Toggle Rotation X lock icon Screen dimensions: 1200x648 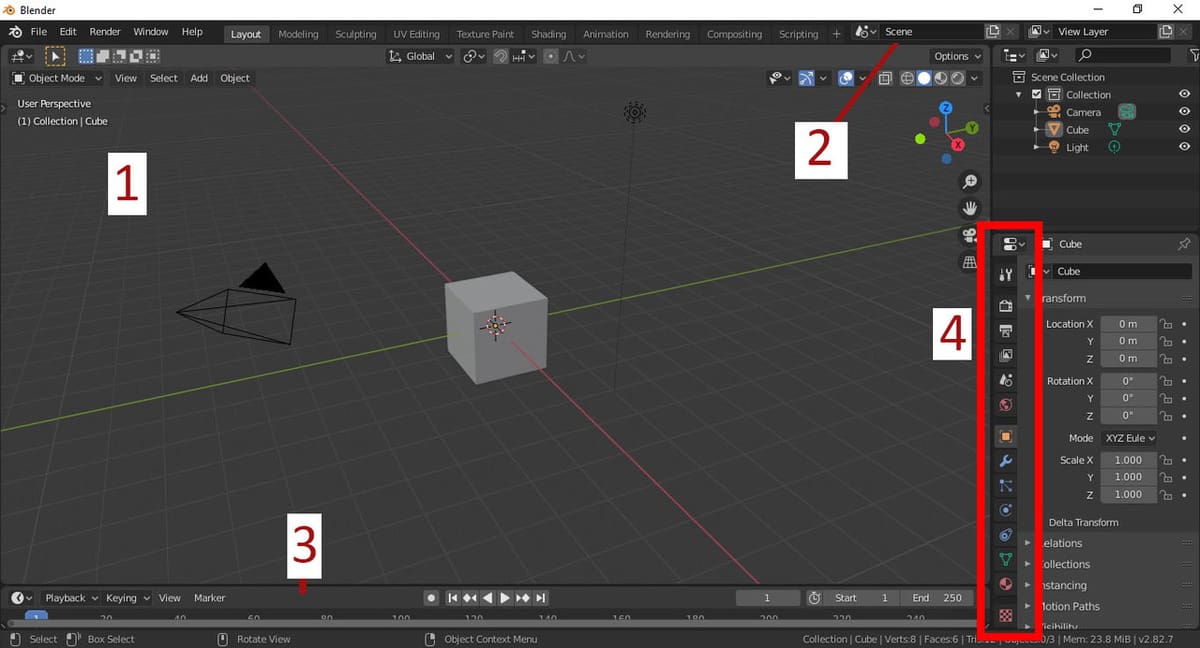pos(1166,381)
